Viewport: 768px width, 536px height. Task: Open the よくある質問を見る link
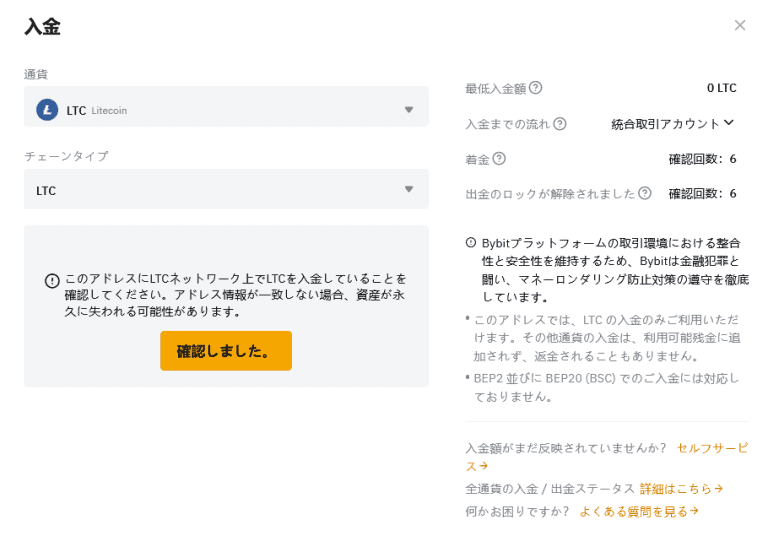pos(638,511)
